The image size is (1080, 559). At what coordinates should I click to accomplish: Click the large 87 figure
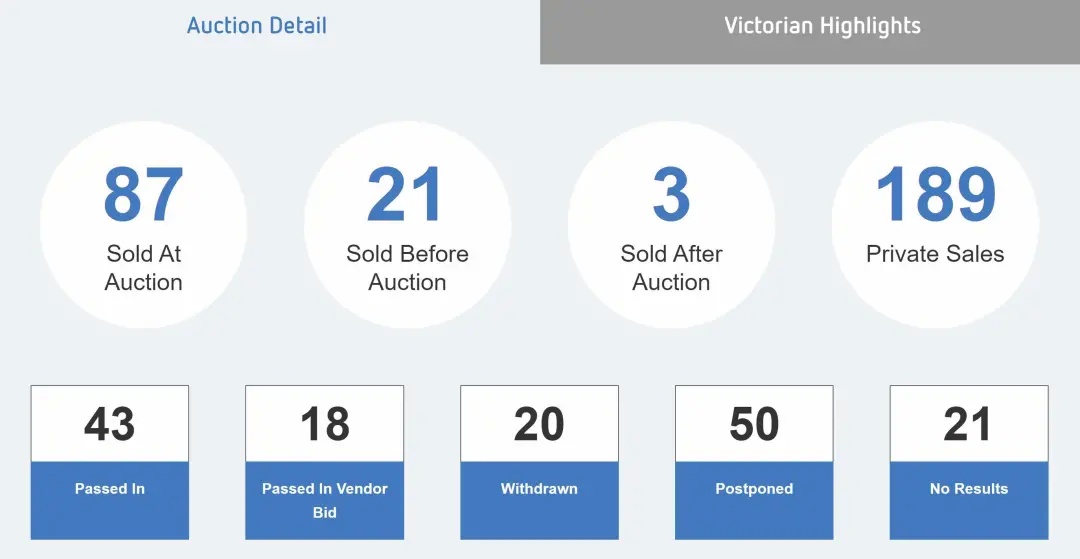(x=143, y=195)
